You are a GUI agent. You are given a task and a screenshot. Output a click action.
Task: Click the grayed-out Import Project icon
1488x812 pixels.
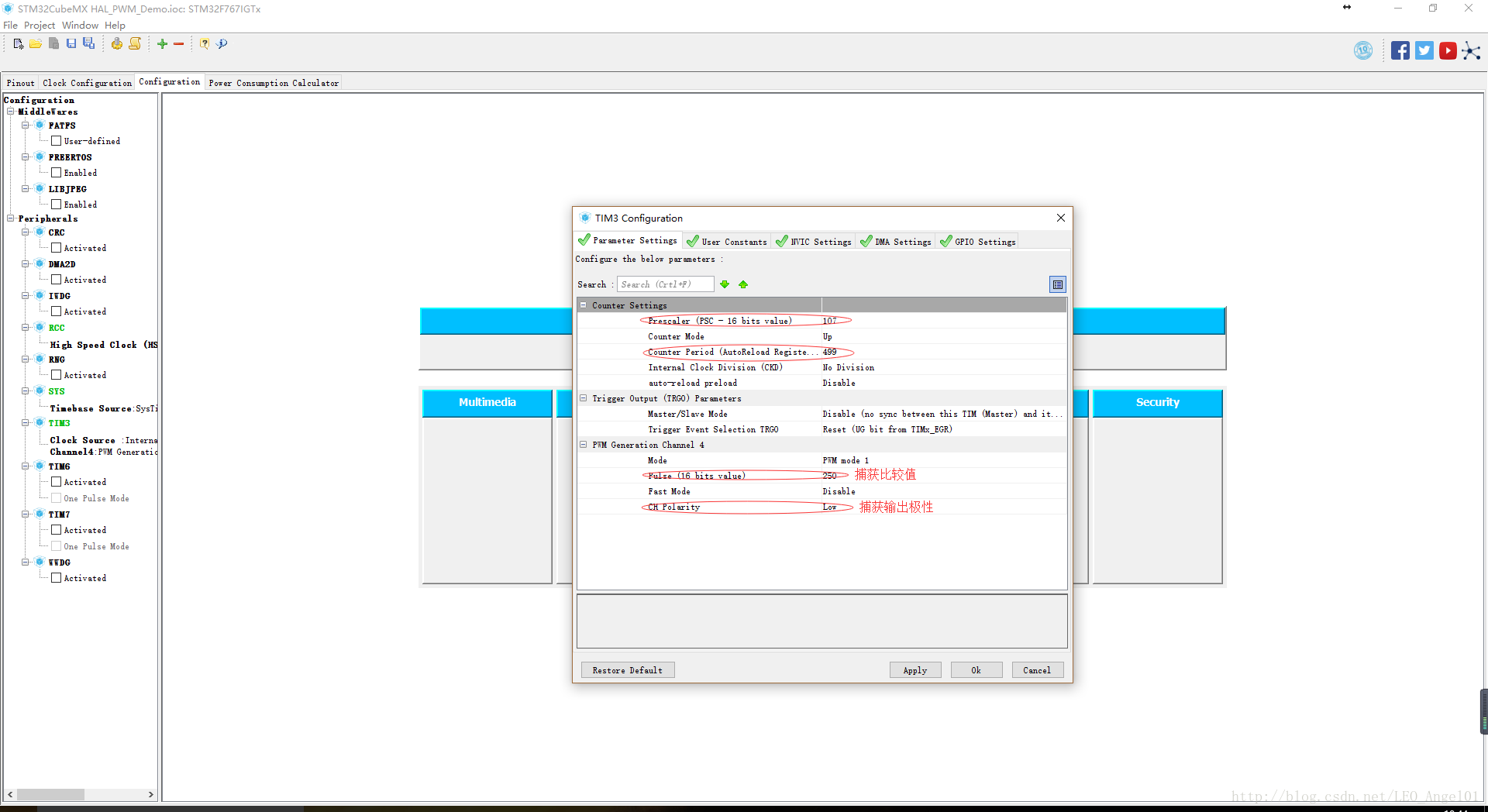[x=53, y=44]
